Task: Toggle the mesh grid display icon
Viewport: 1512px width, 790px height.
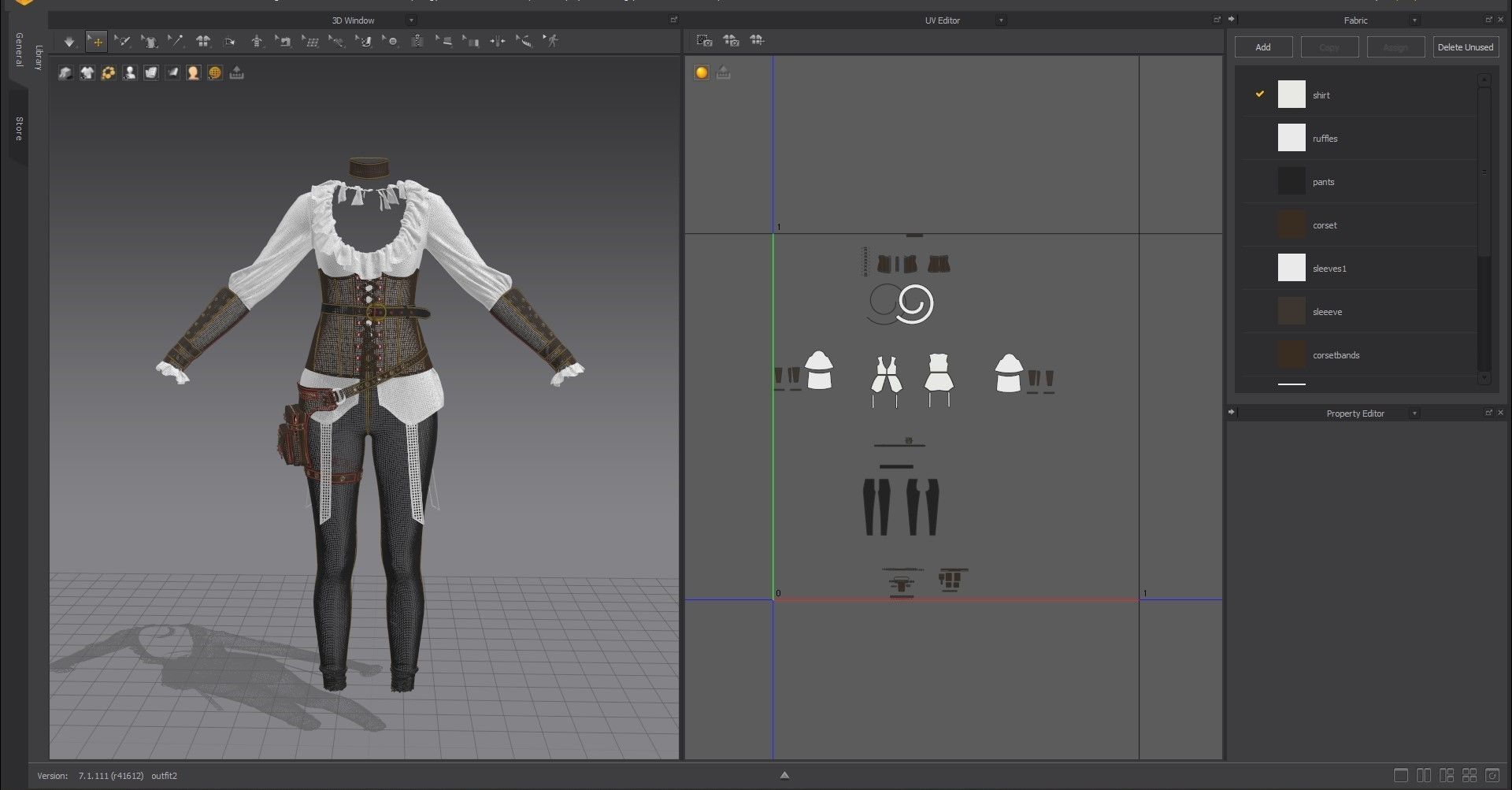Action: point(151,72)
